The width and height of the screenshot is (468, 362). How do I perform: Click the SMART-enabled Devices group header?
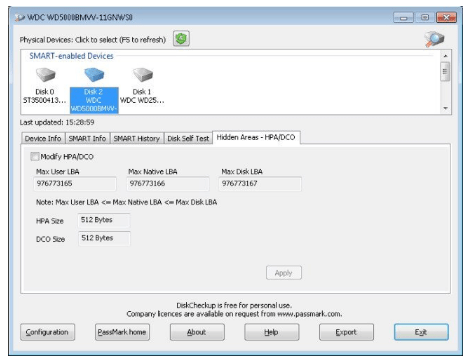[71, 56]
